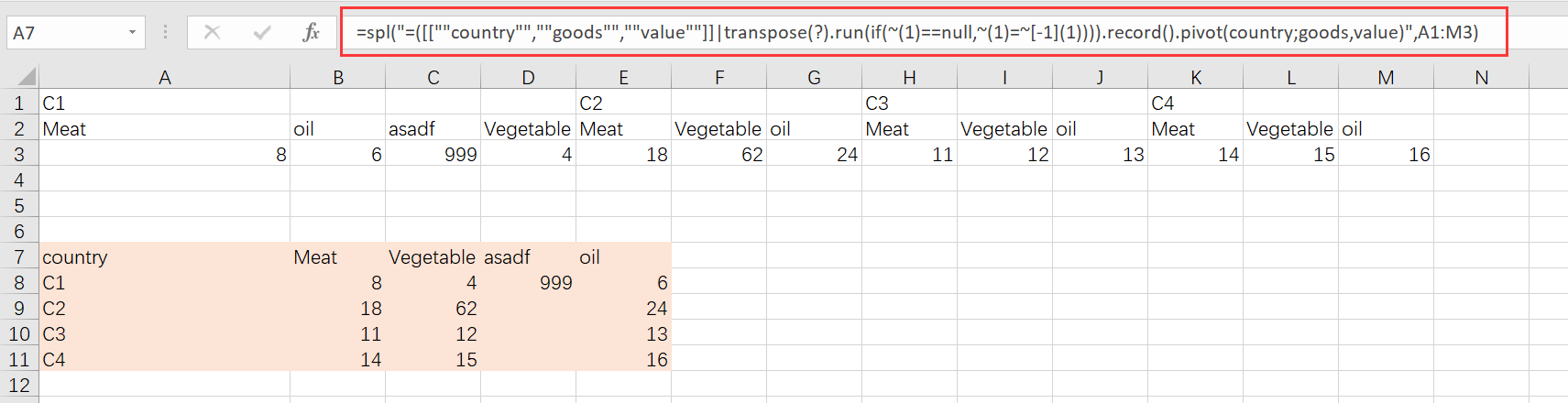The height and width of the screenshot is (403, 1568).
Task: Select column A header
Action: tap(165, 78)
